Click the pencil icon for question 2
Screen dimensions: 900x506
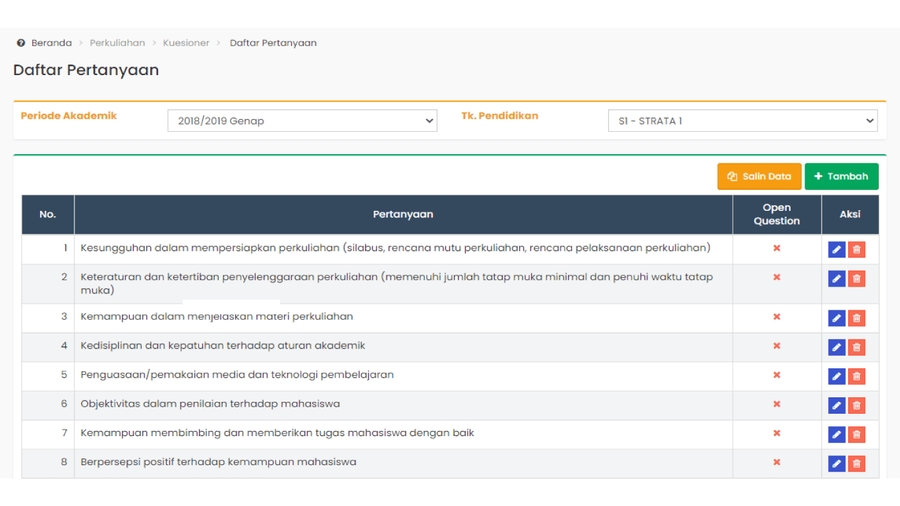(x=836, y=278)
